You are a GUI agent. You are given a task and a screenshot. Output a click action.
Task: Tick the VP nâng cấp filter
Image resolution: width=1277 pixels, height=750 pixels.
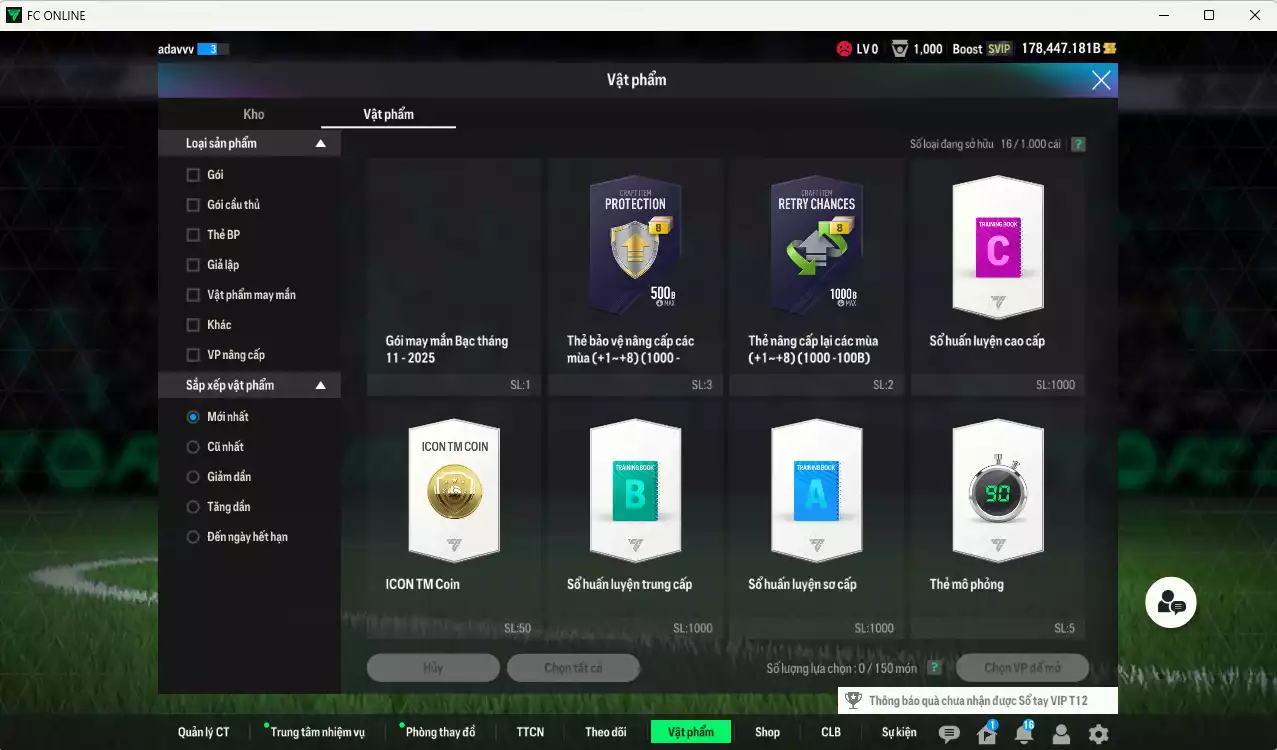click(193, 355)
